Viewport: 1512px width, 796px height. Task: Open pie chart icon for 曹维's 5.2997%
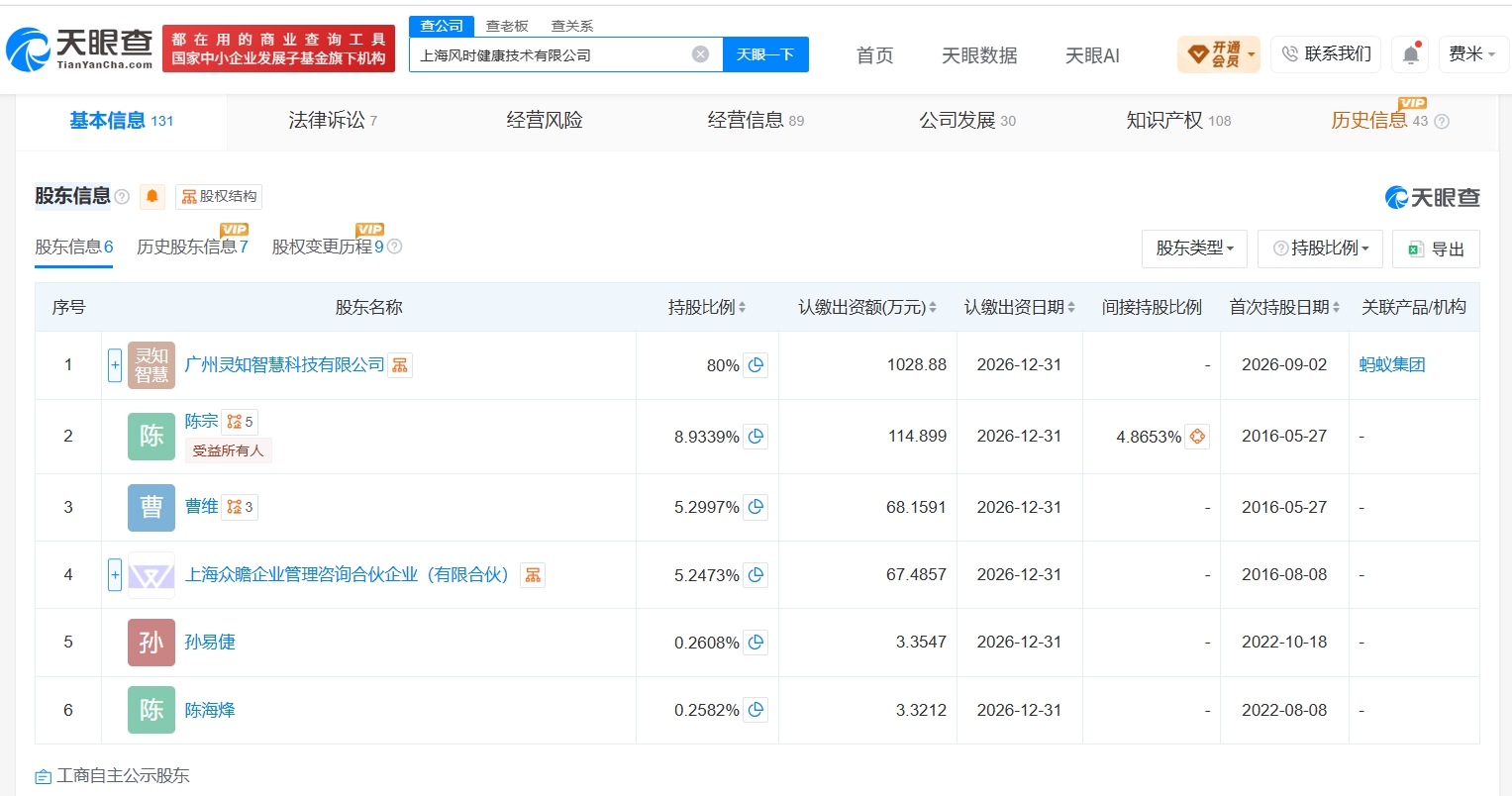756,507
